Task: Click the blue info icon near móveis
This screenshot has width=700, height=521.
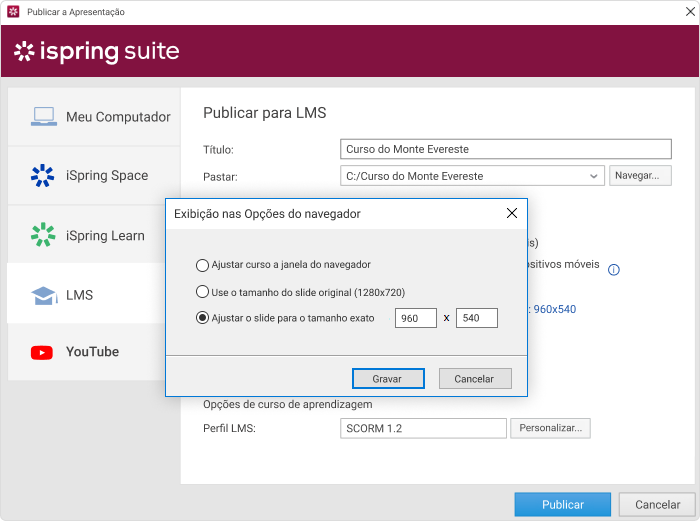Action: pyautogui.click(x=614, y=270)
